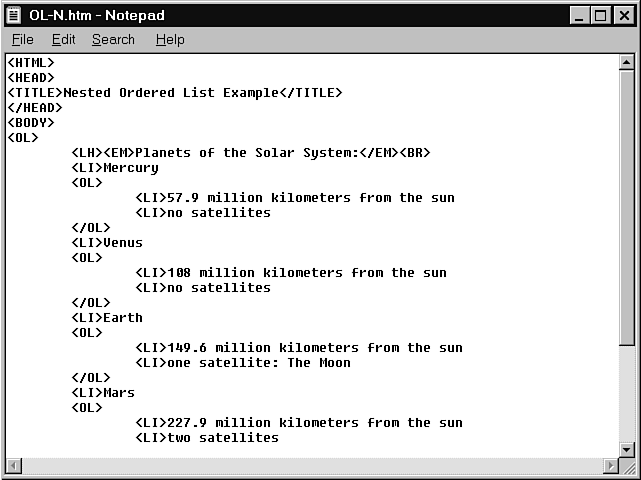Click '108 million kilometers from the sun'
Screen dimensions: 641x480
(x=307, y=273)
